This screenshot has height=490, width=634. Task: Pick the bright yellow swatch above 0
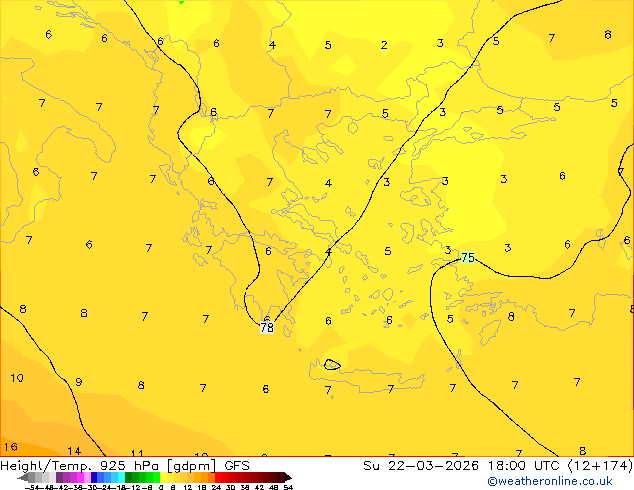164,477
